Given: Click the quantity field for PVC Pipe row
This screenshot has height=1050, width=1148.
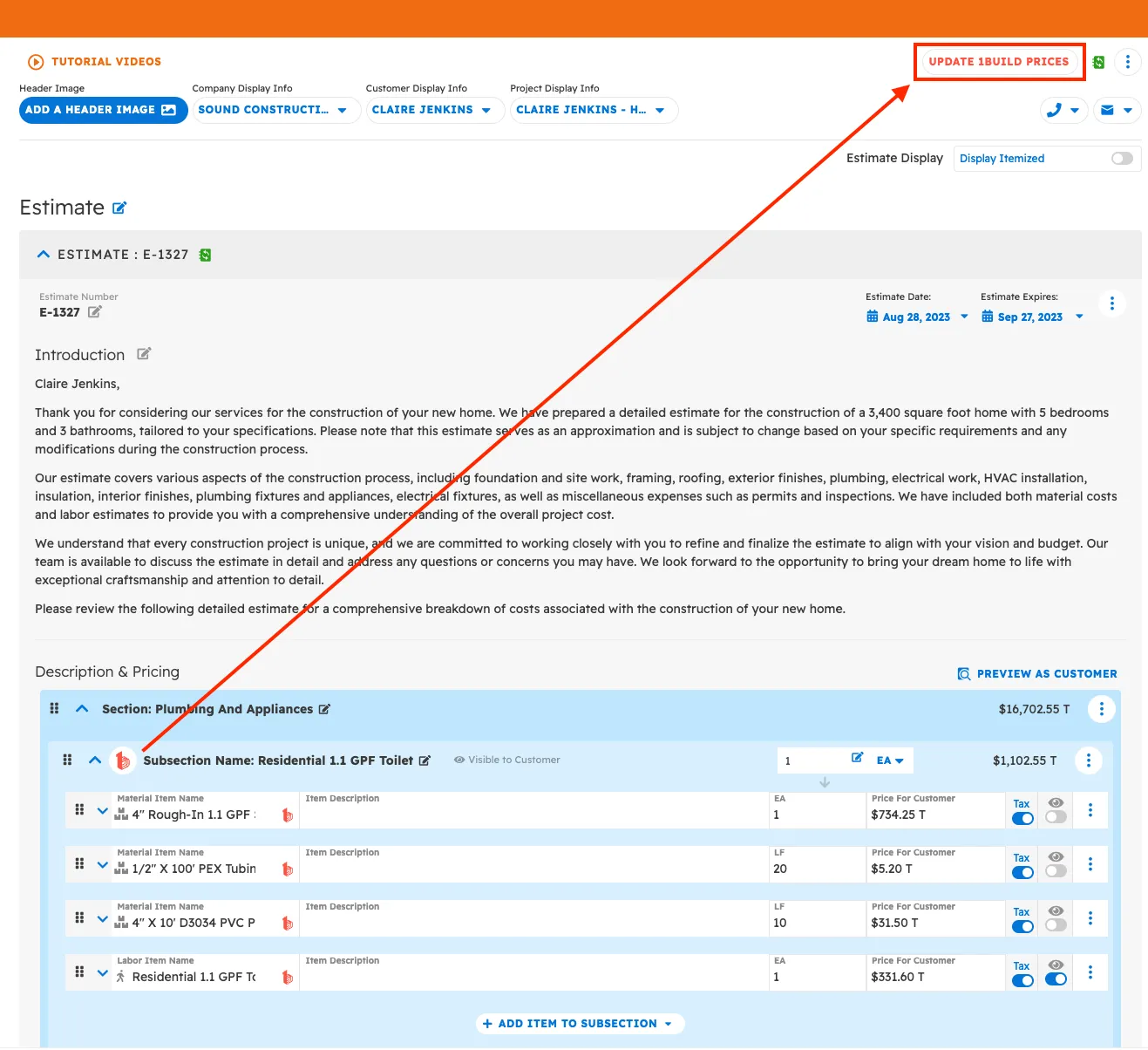Looking at the screenshot, I should click(x=815, y=923).
